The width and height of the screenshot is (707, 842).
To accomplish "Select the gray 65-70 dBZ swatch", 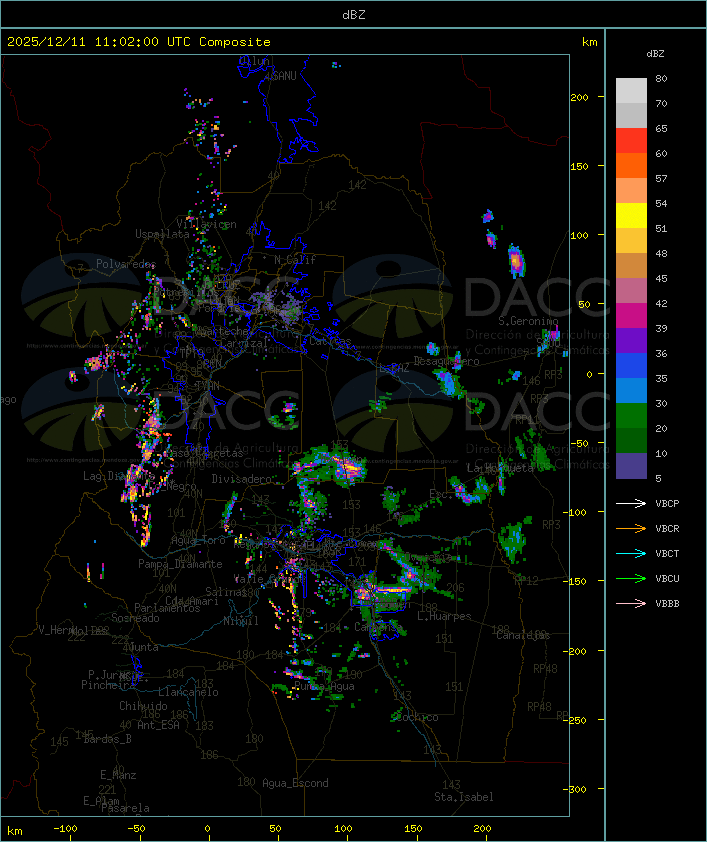I will tap(631, 115).
